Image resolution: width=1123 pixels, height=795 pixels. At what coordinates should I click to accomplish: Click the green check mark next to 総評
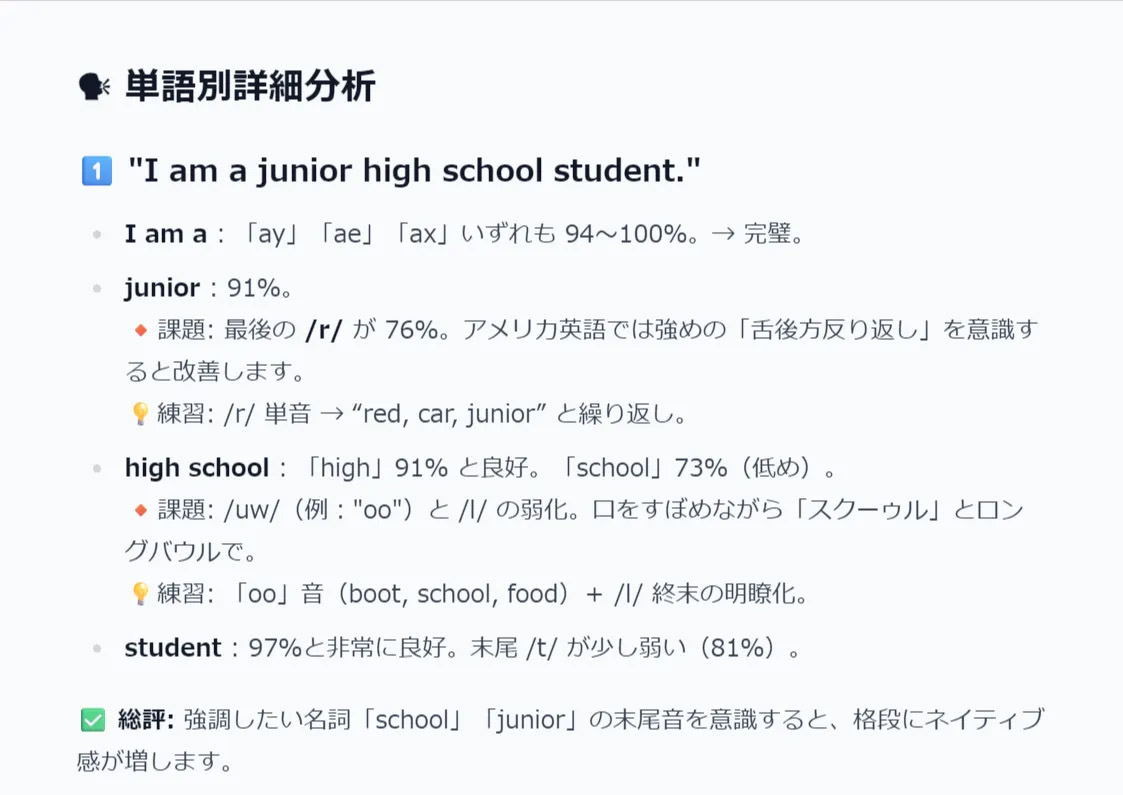(x=92, y=719)
